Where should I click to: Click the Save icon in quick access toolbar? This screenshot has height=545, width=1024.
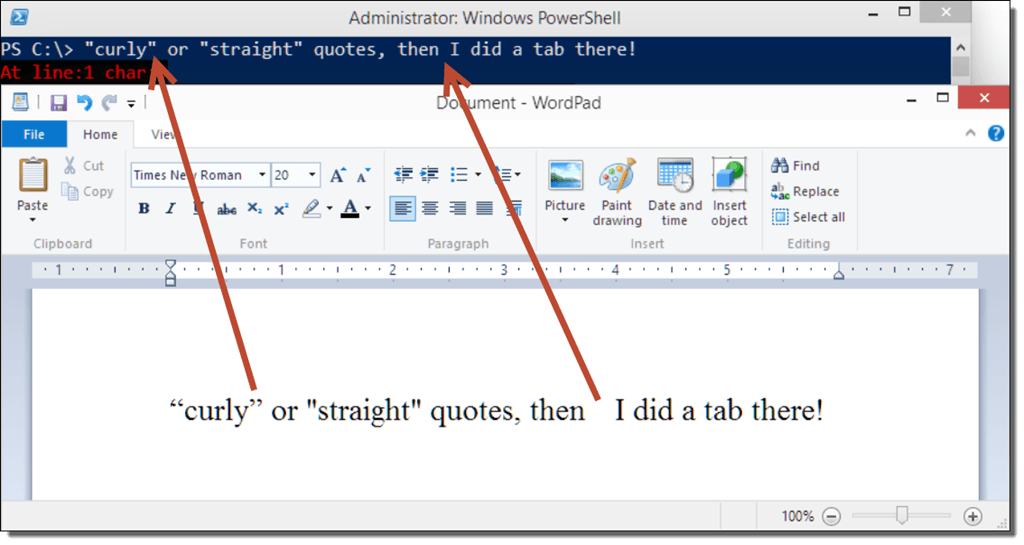point(59,102)
